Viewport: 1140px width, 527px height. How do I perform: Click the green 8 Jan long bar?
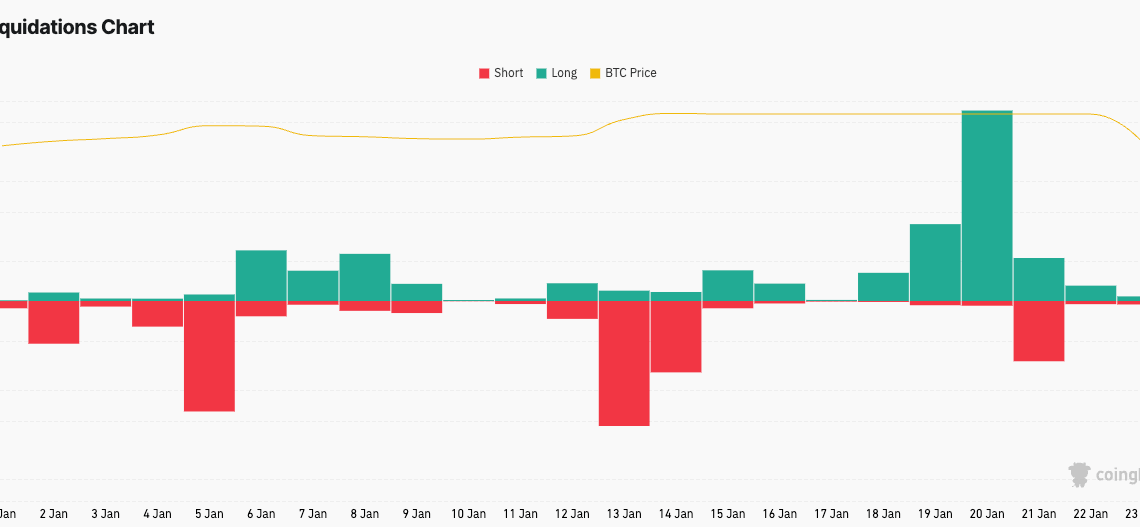pyautogui.click(x=365, y=277)
